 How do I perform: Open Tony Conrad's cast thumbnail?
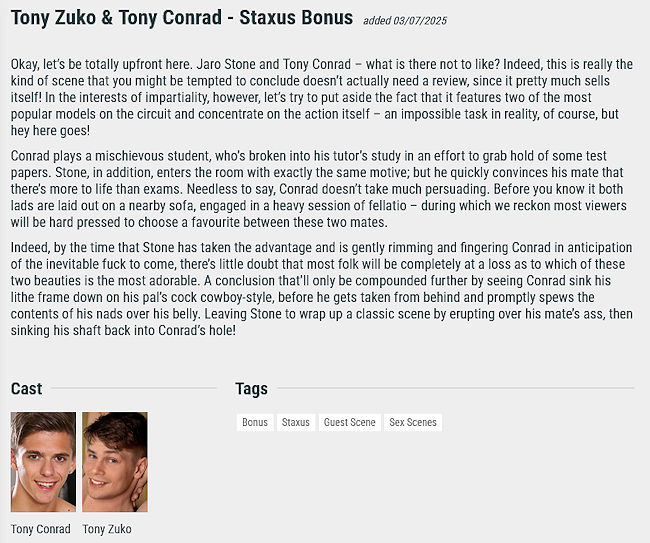44,462
